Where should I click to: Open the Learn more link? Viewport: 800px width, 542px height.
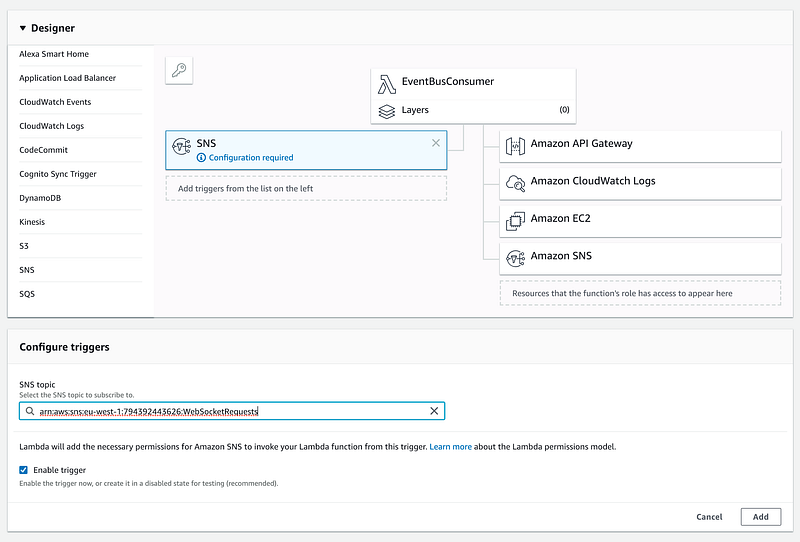pyautogui.click(x=451, y=447)
